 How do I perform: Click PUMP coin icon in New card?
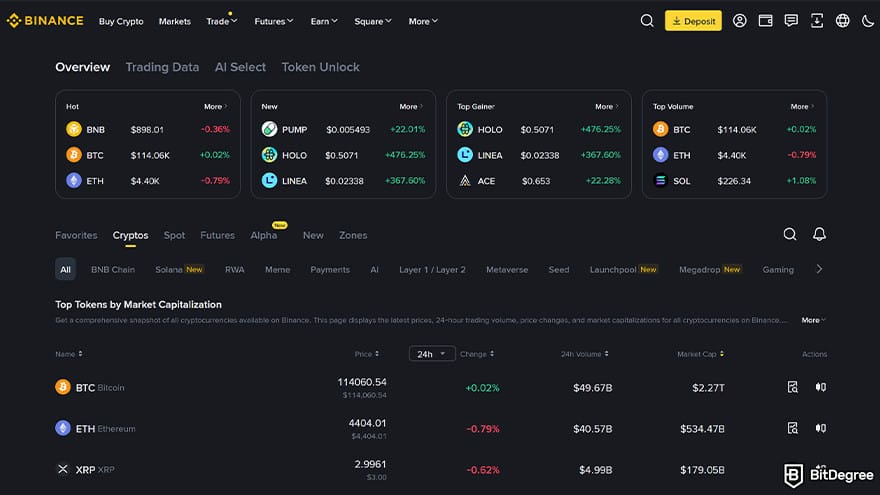click(269, 129)
